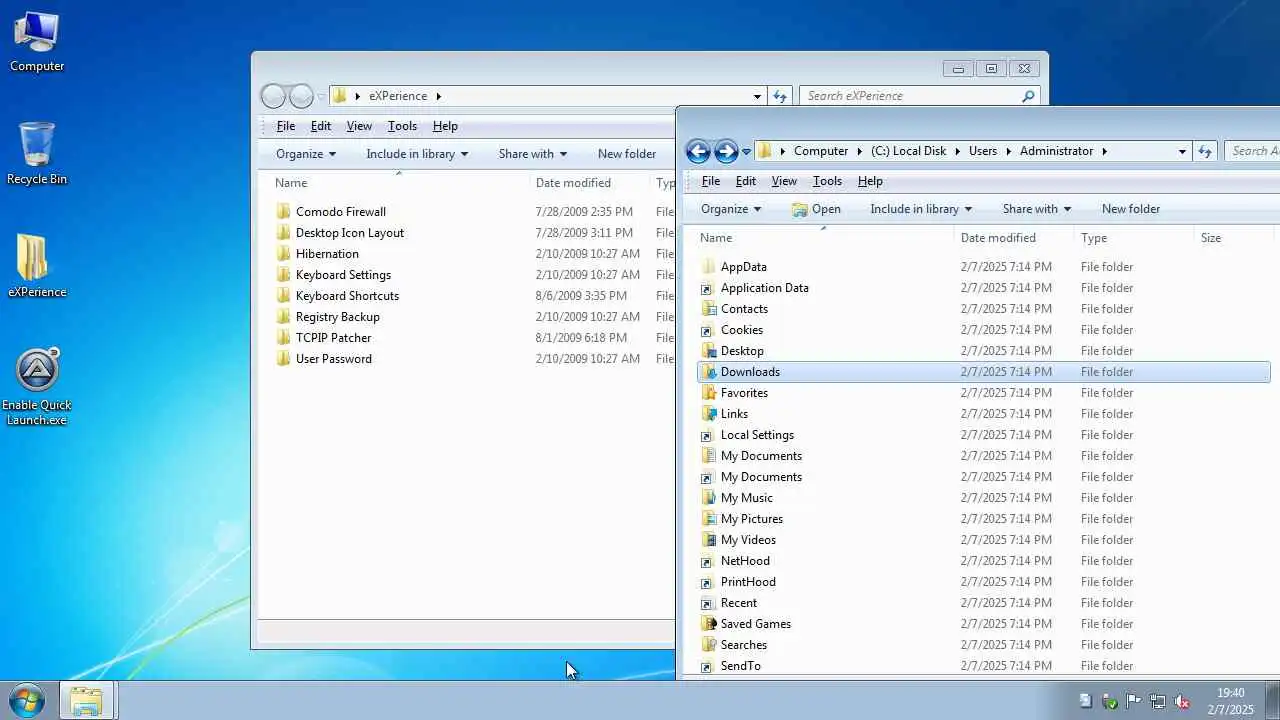The width and height of the screenshot is (1280, 720).
Task: Select Enable Quick Launch.exe desktop icon
Action: click(x=37, y=386)
